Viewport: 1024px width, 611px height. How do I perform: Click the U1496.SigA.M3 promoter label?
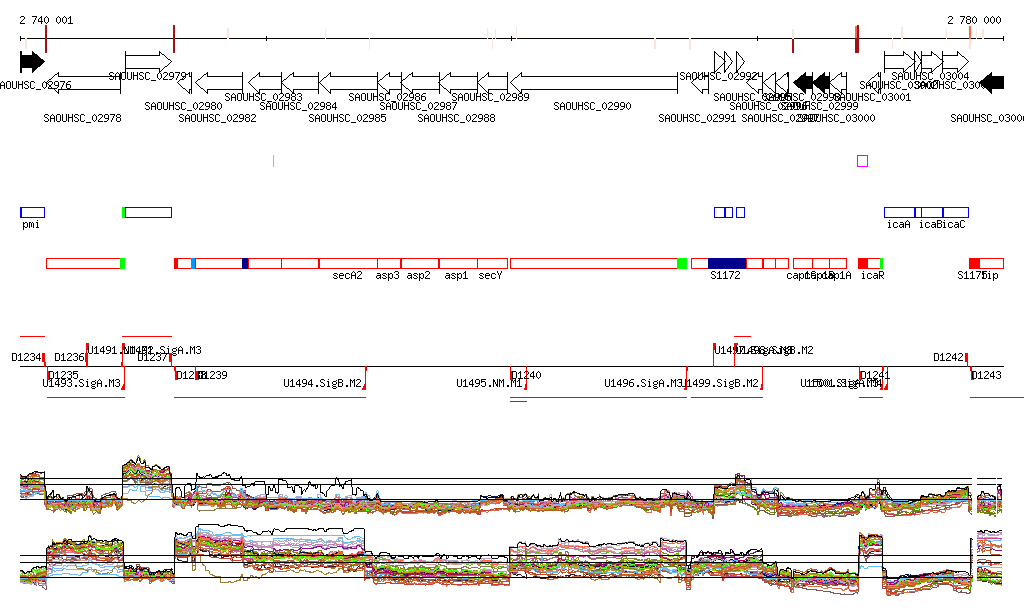coord(644,383)
